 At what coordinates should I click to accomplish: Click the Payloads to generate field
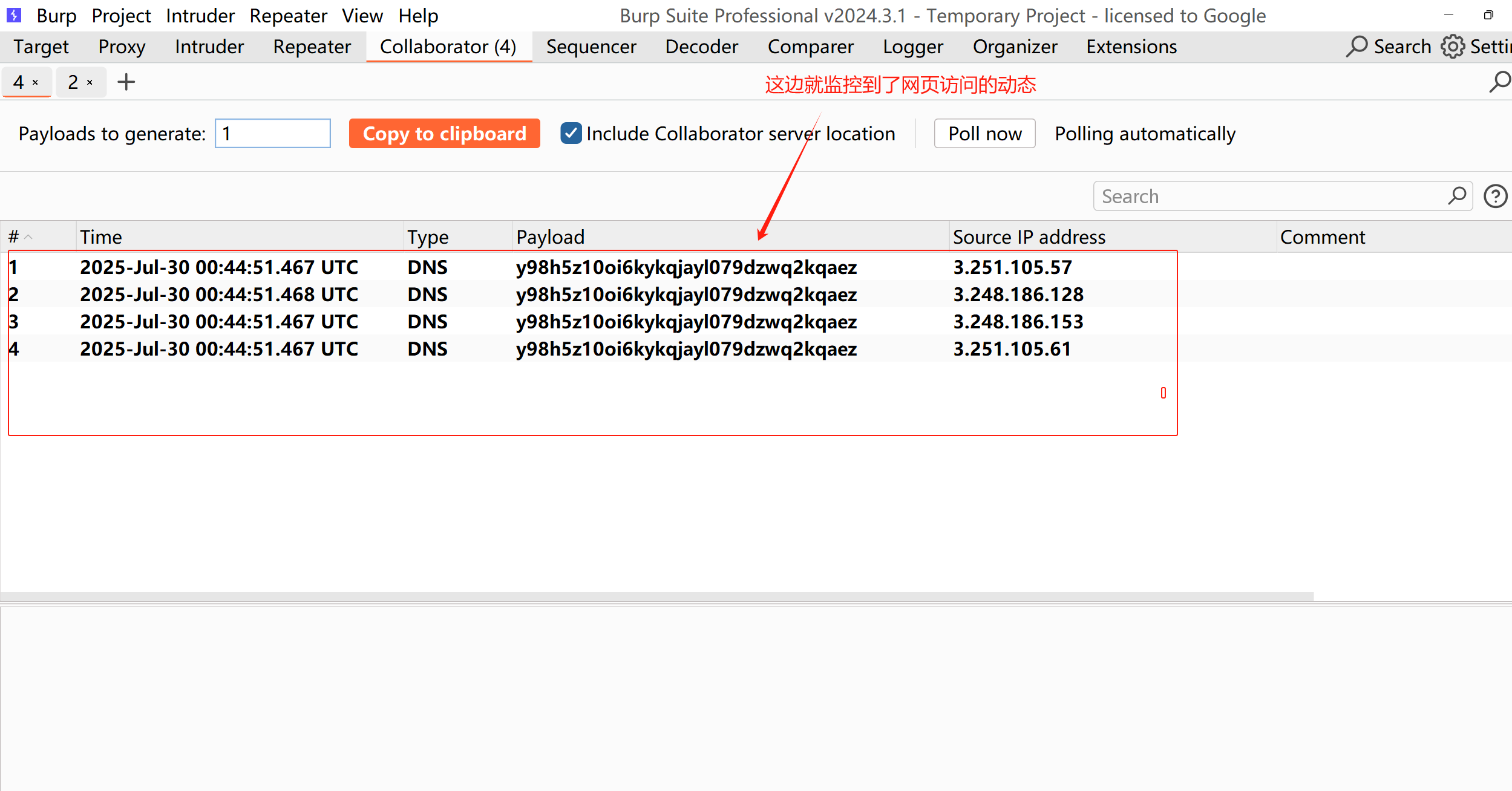point(272,134)
